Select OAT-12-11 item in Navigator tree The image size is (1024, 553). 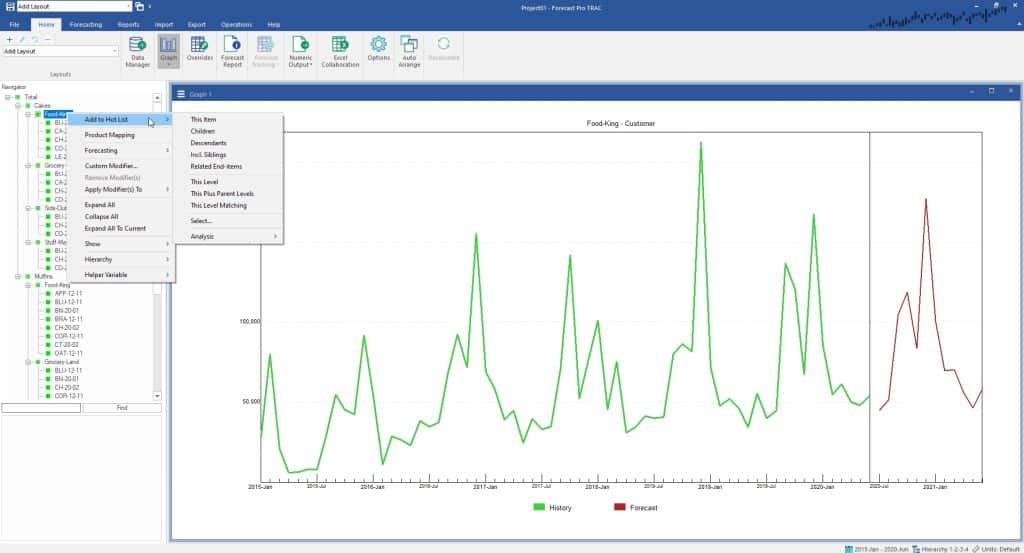click(68, 352)
